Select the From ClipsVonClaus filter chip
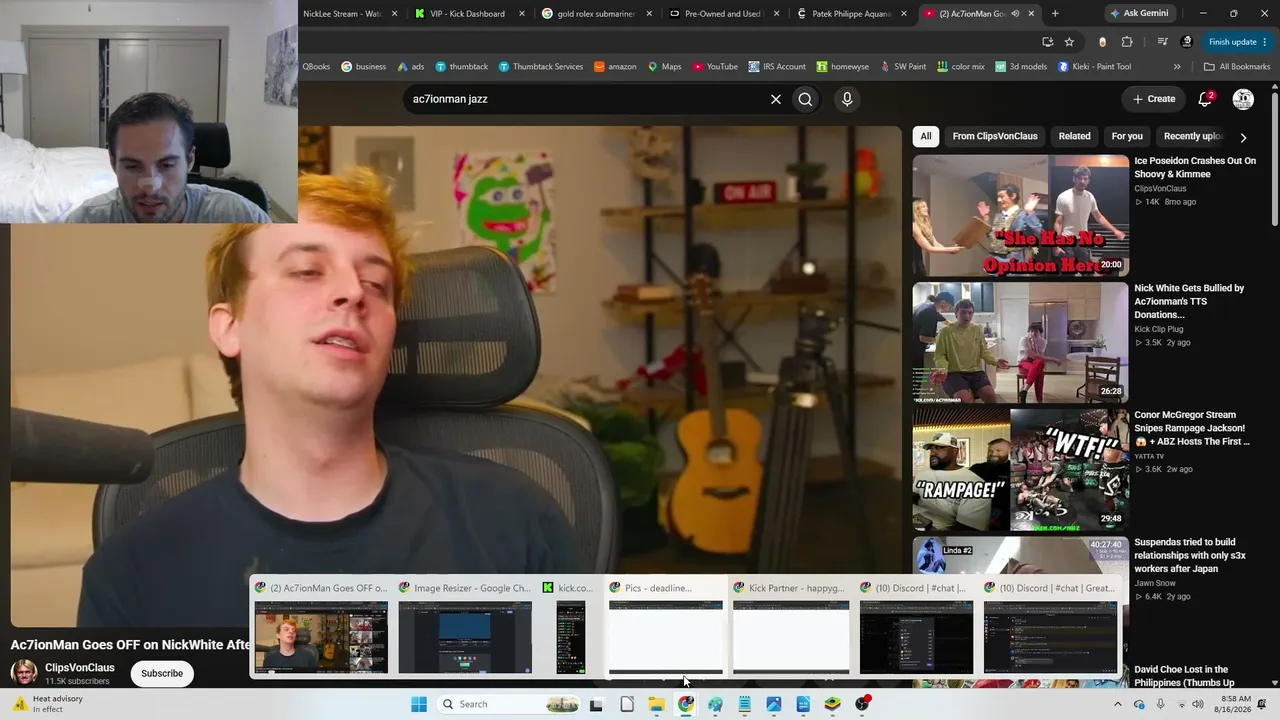Screen dimensions: 1280x720 click(995, 136)
